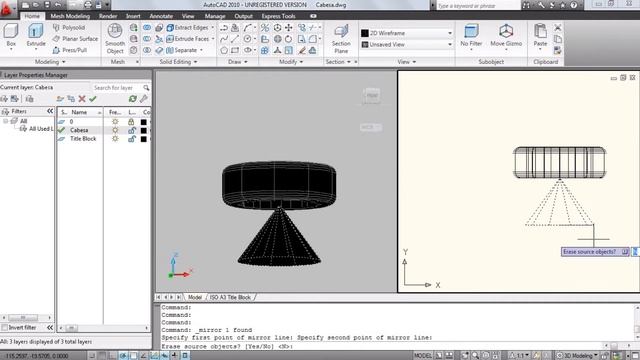Click the Layer States Manager icon
Image resolution: width=640 pixels, height=360 pixels.
[x=29, y=99]
